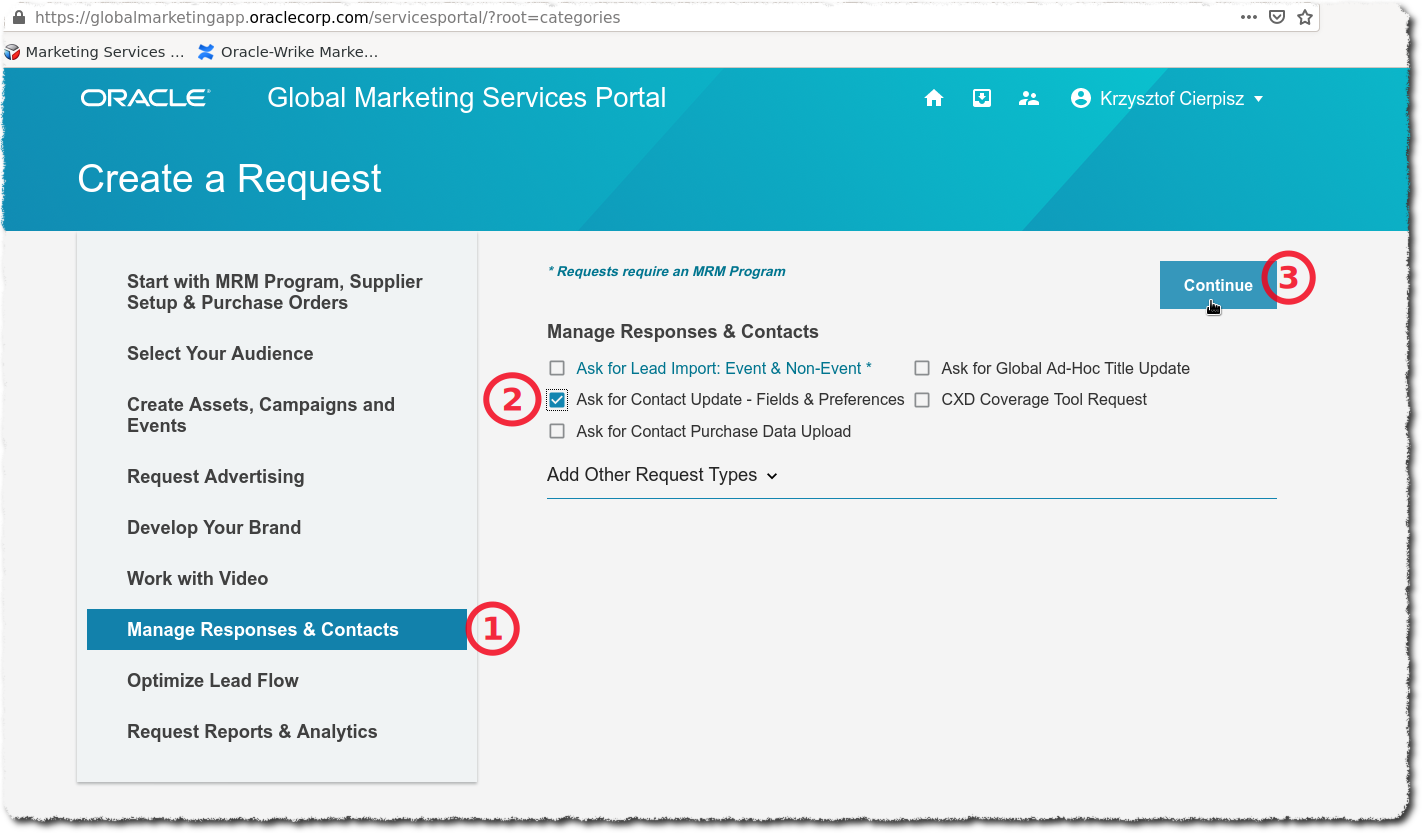Select Select Your Audience category
This screenshot has width=1422, height=833.
(220, 353)
